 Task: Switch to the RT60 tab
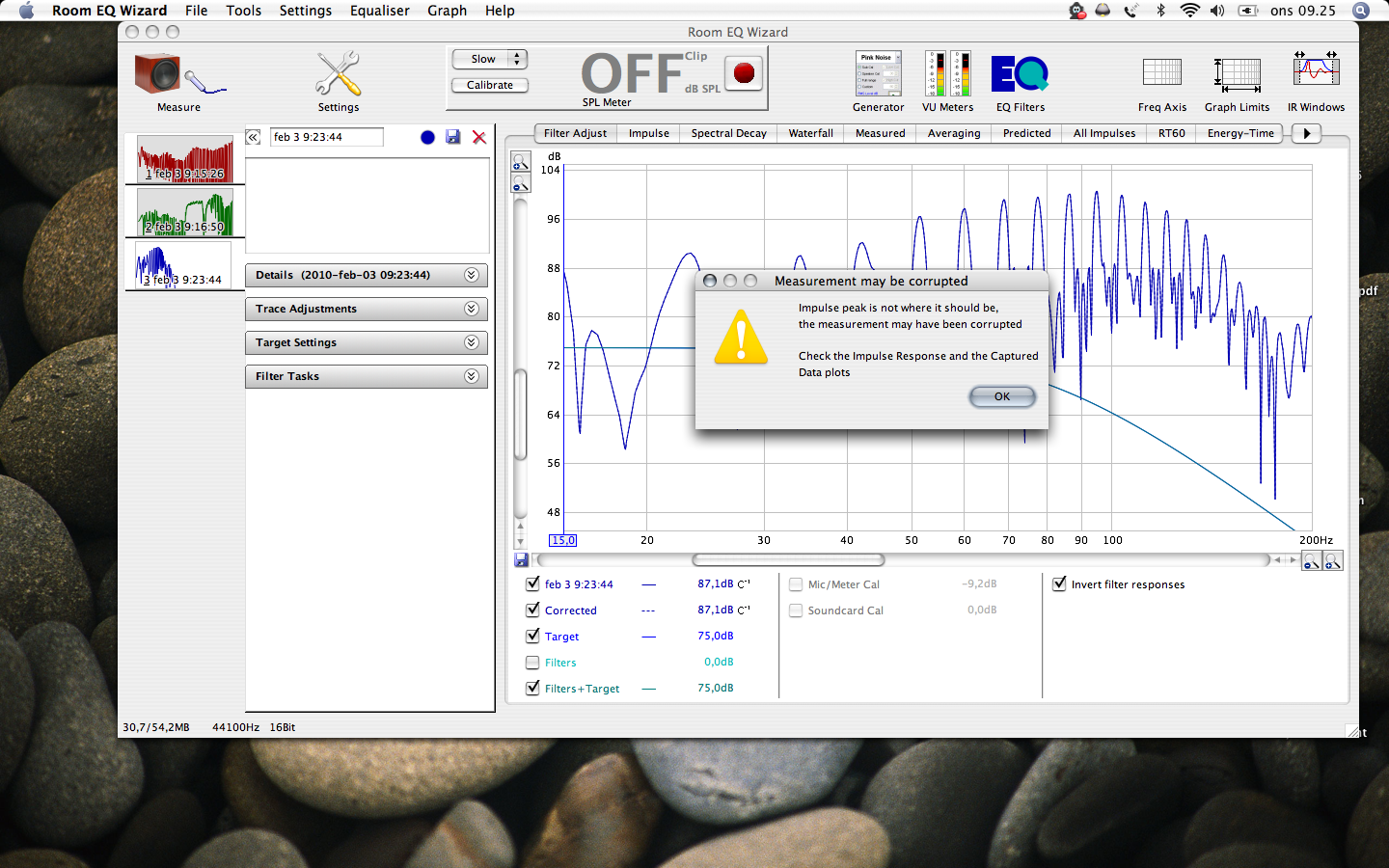click(1172, 133)
